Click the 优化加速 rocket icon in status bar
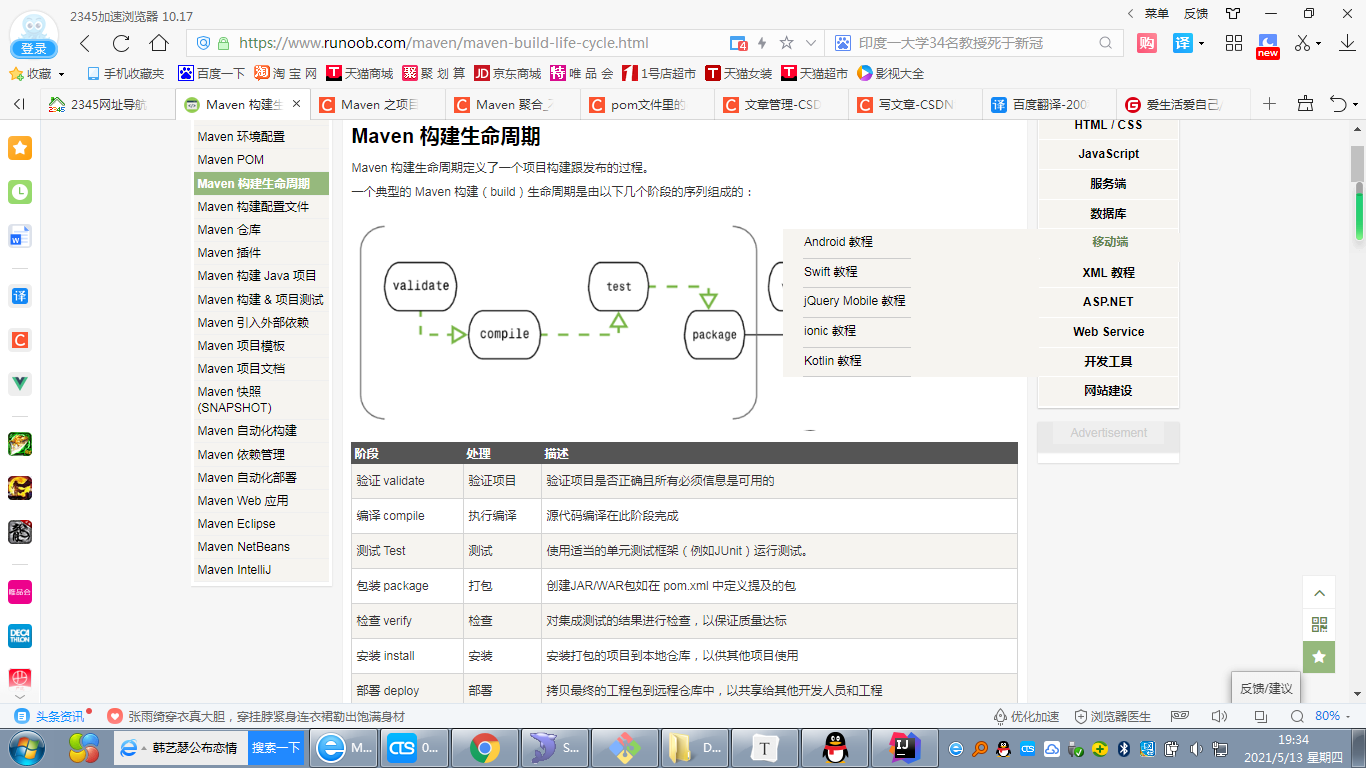 [x=1000, y=716]
